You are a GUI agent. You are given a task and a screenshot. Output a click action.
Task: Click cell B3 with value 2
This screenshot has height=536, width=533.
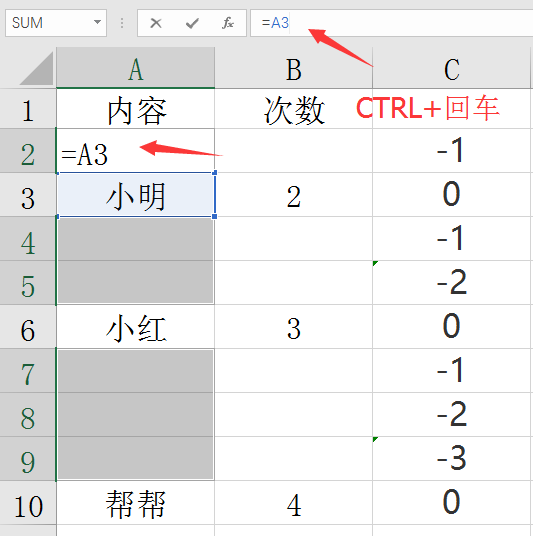pos(293,195)
